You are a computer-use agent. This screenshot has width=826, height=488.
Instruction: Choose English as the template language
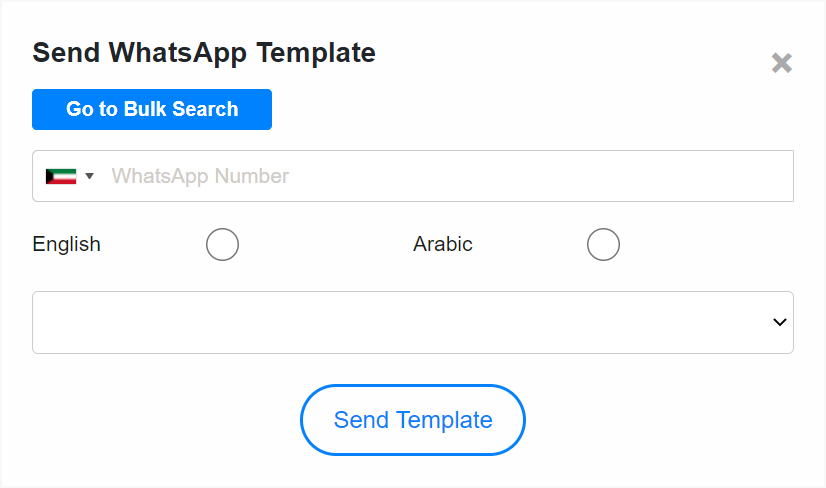tap(222, 245)
